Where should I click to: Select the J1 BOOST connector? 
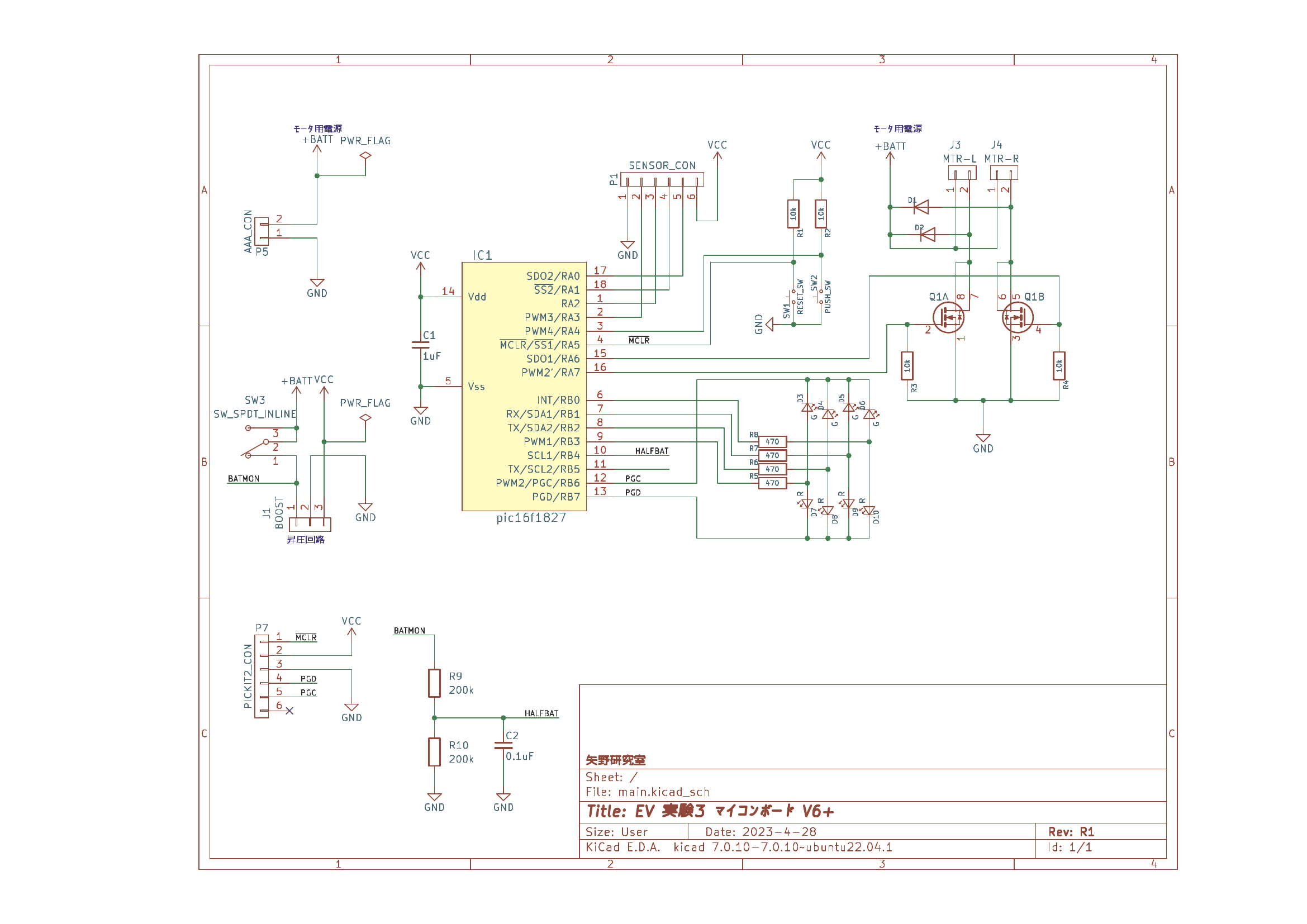tap(310, 524)
